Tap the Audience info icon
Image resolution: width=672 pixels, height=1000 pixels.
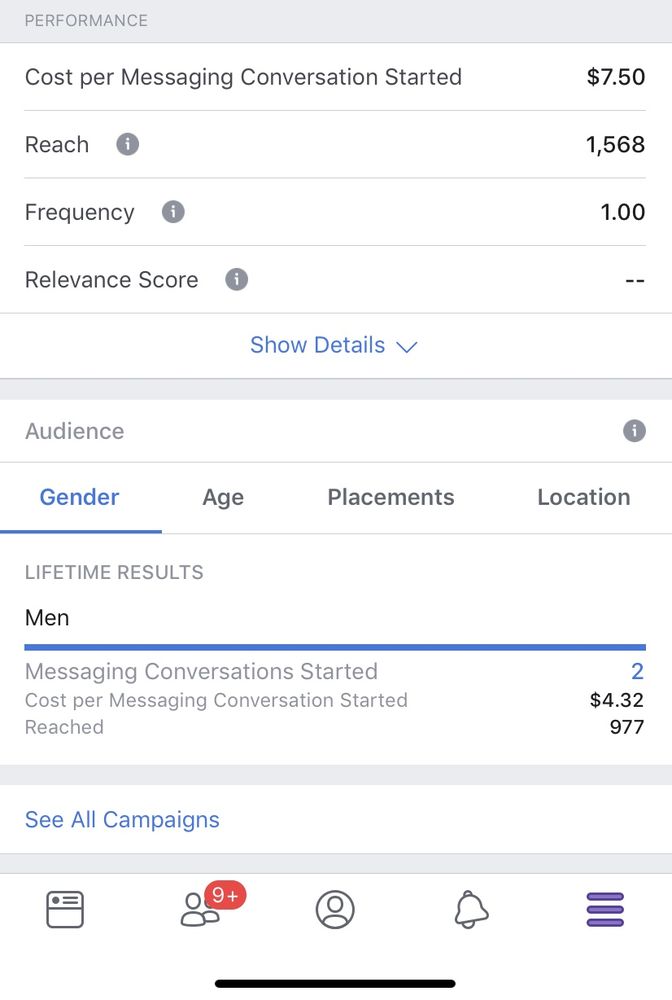pos(634,431)
